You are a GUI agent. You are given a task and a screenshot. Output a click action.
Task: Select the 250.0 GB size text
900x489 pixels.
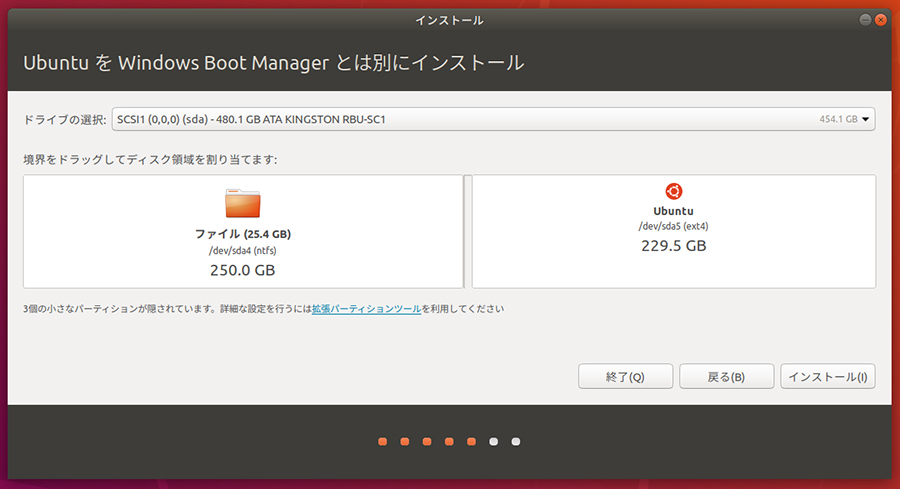click(x=243, y=270)
